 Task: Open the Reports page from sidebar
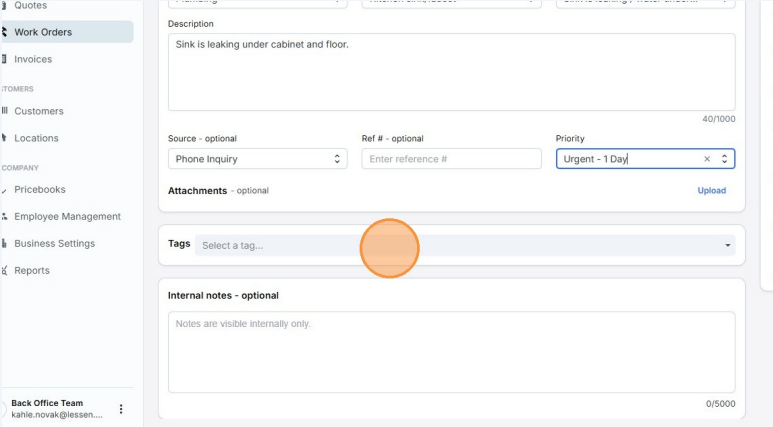pos(31,271)
